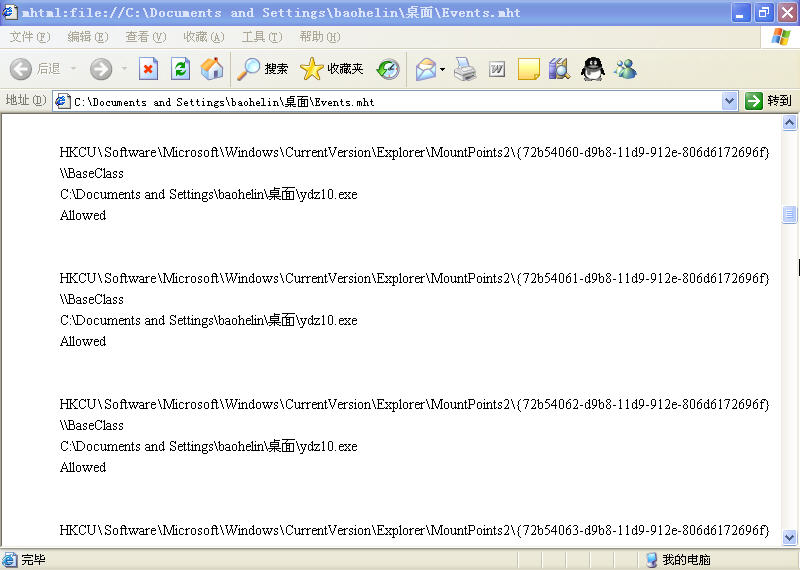Open the 文件(F) menu

tap(30, 37)
